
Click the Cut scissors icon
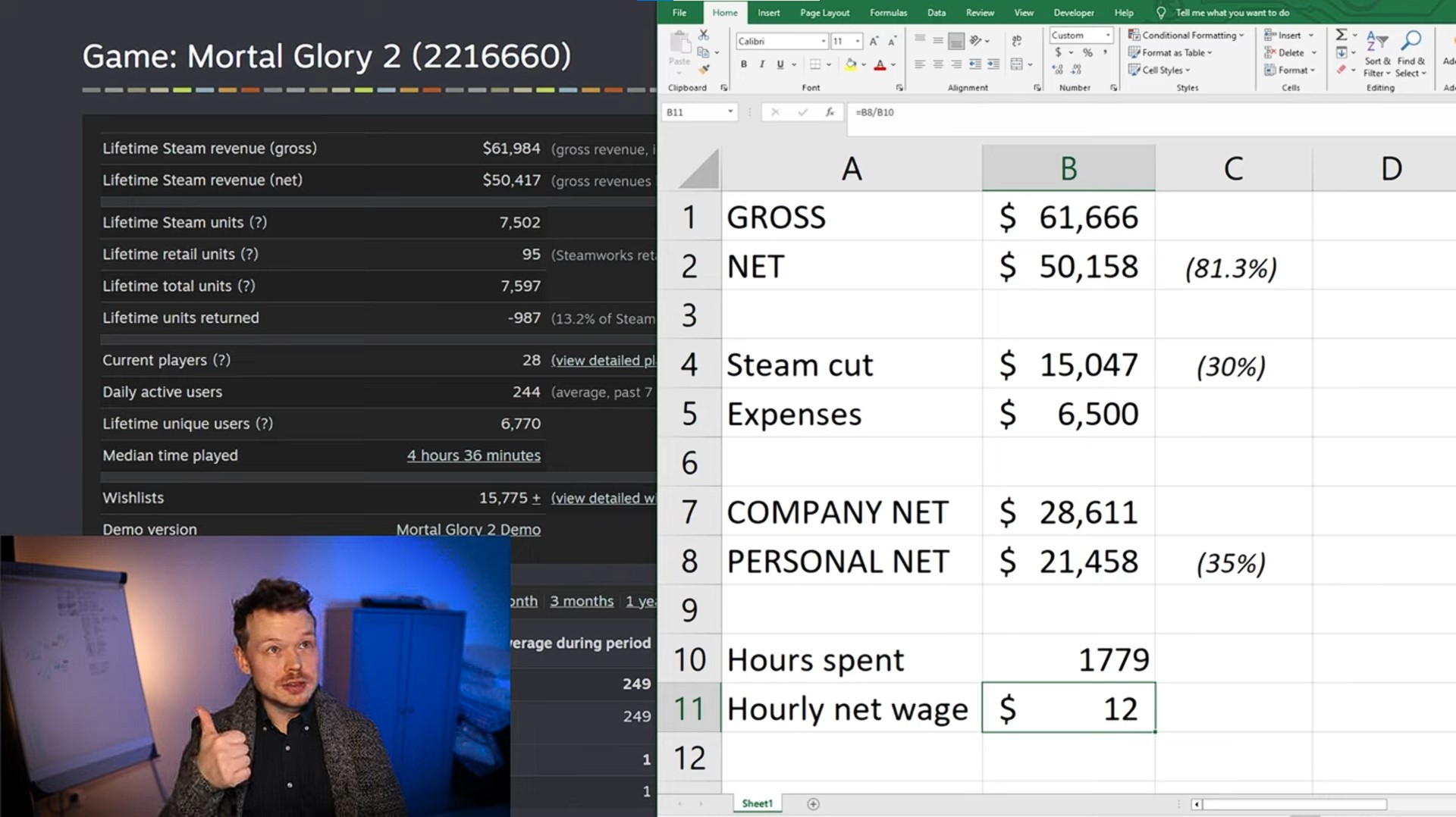704,36
